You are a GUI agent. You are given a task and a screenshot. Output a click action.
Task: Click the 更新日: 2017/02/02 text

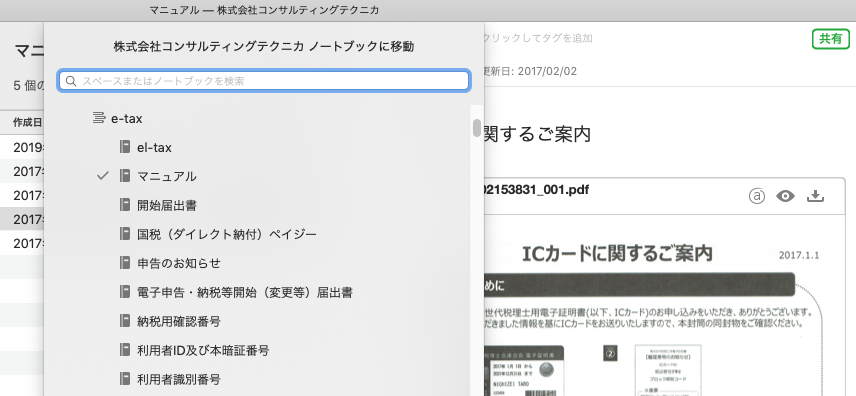tap(530, 71)
